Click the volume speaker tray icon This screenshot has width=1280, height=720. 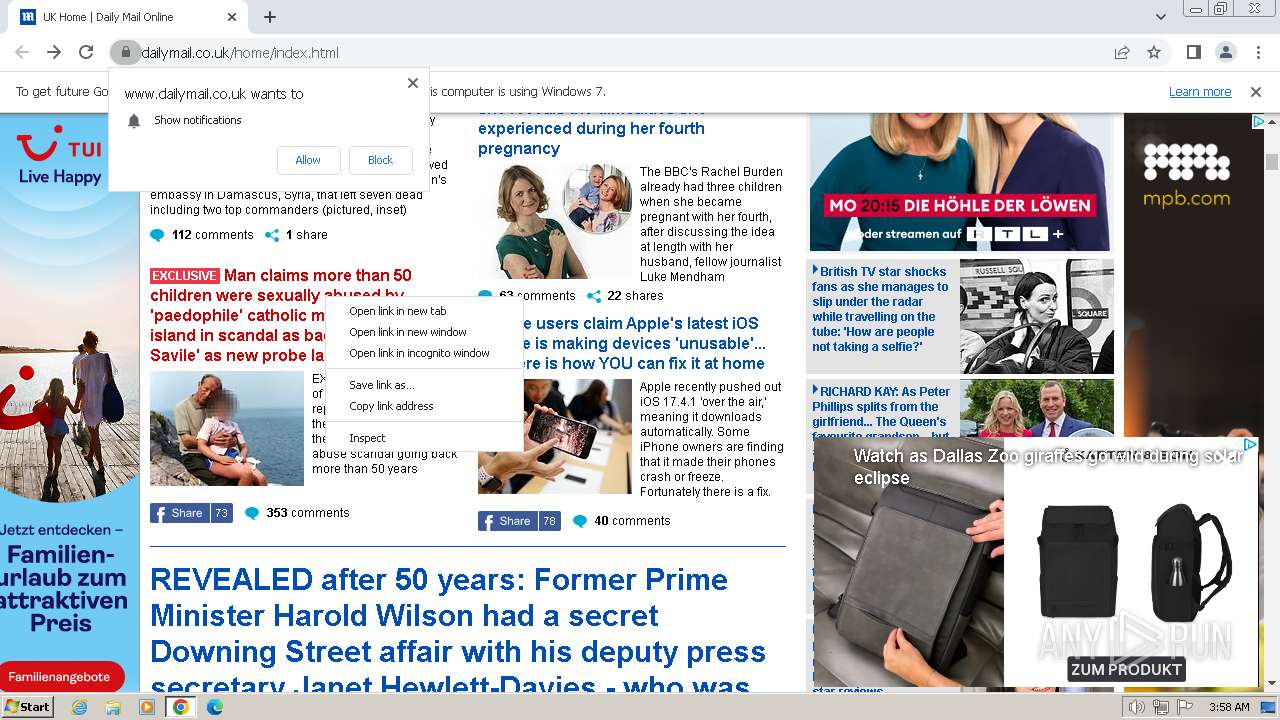coord(1137,707)
